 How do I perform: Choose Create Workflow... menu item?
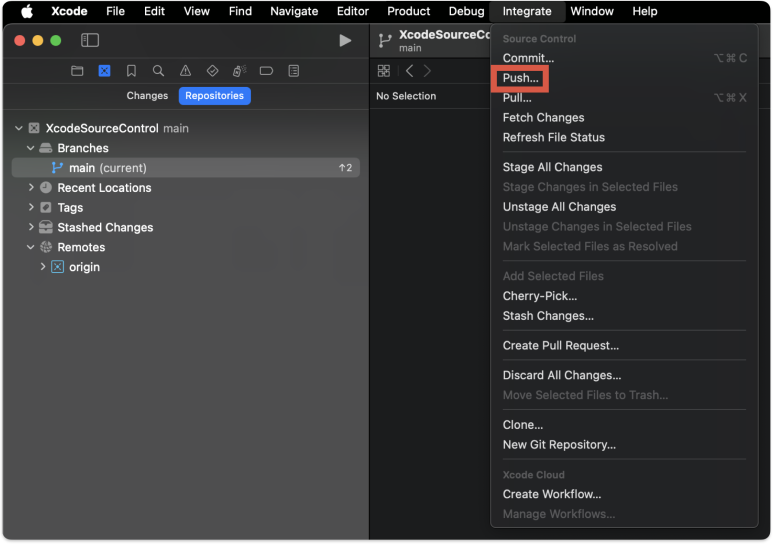(x=624, y=494)
